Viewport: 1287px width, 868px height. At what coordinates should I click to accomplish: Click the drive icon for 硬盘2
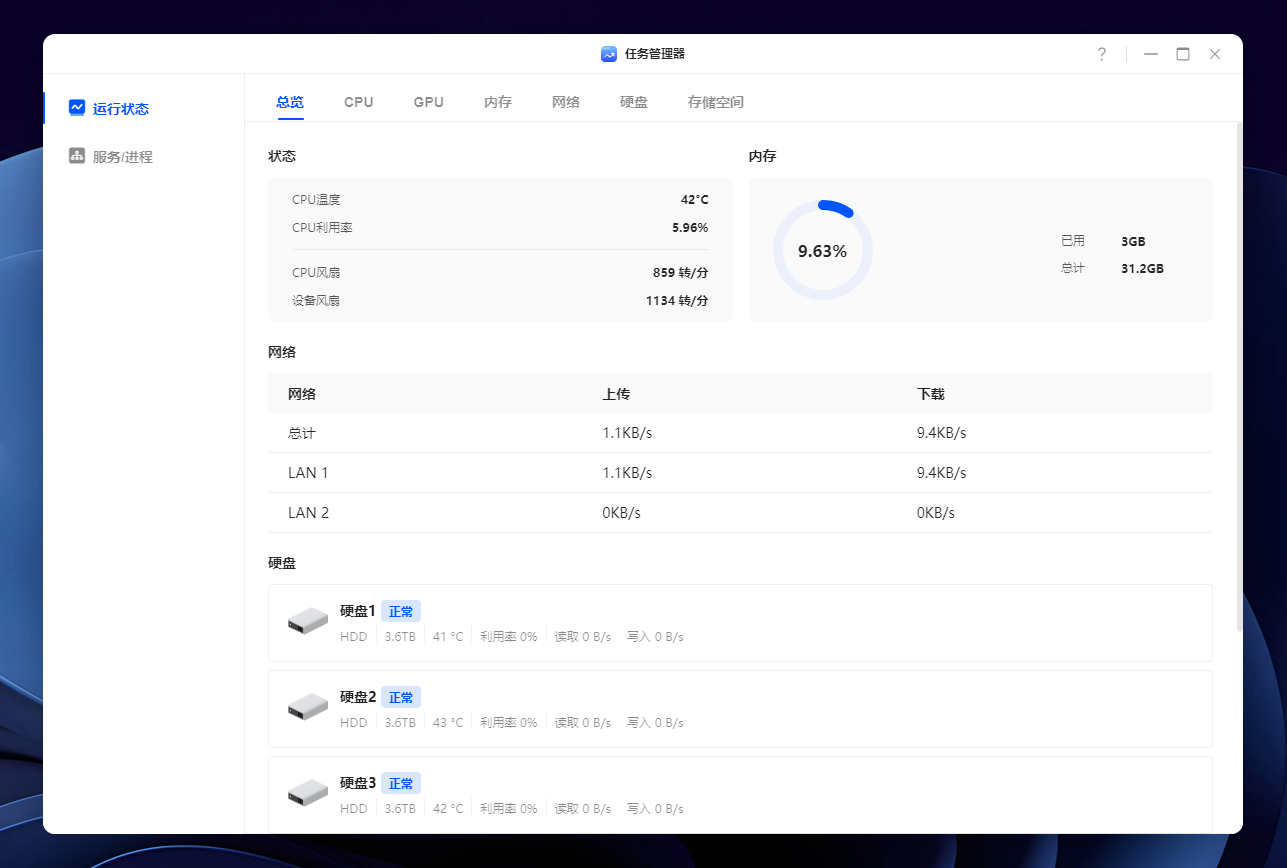(x=308, y=707)
